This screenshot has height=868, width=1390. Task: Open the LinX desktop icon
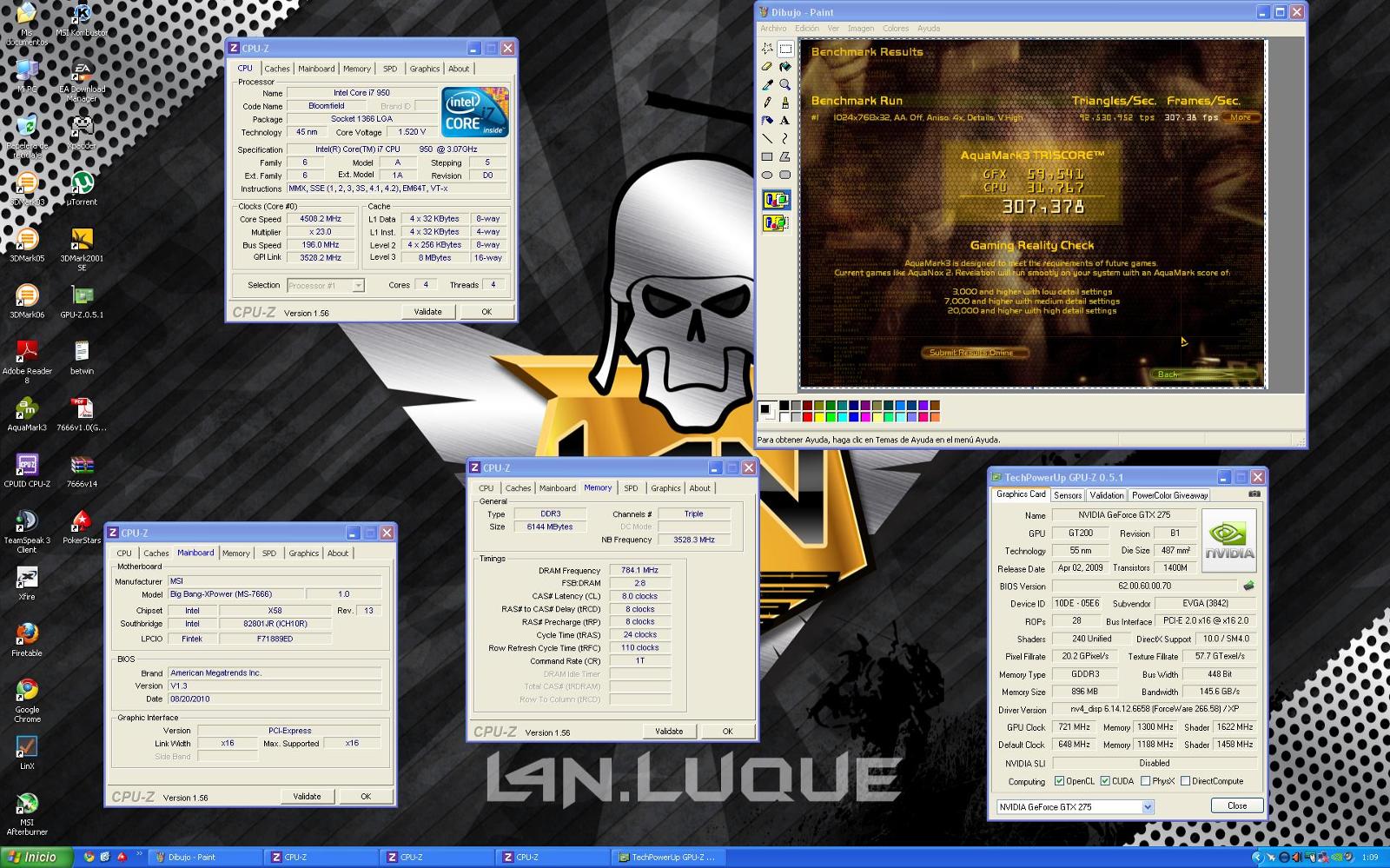(x=27, y=752)
